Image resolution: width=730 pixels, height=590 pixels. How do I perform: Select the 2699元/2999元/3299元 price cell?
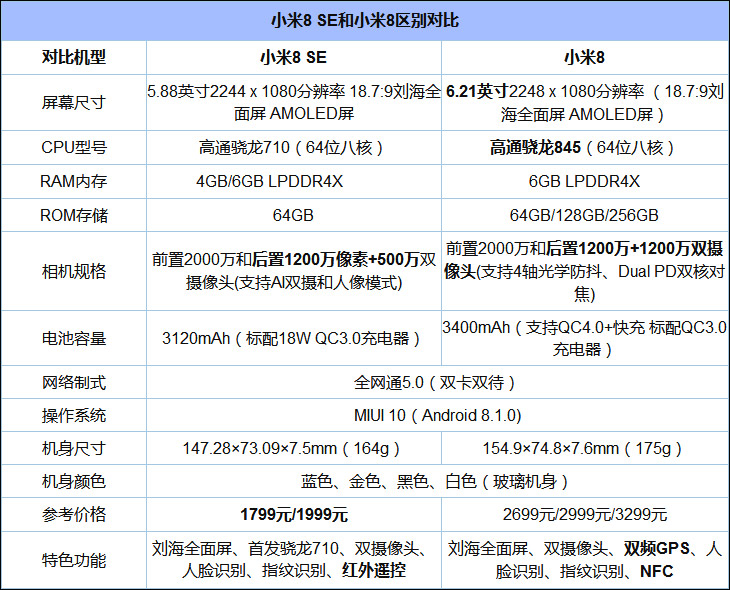pos(584,515)
